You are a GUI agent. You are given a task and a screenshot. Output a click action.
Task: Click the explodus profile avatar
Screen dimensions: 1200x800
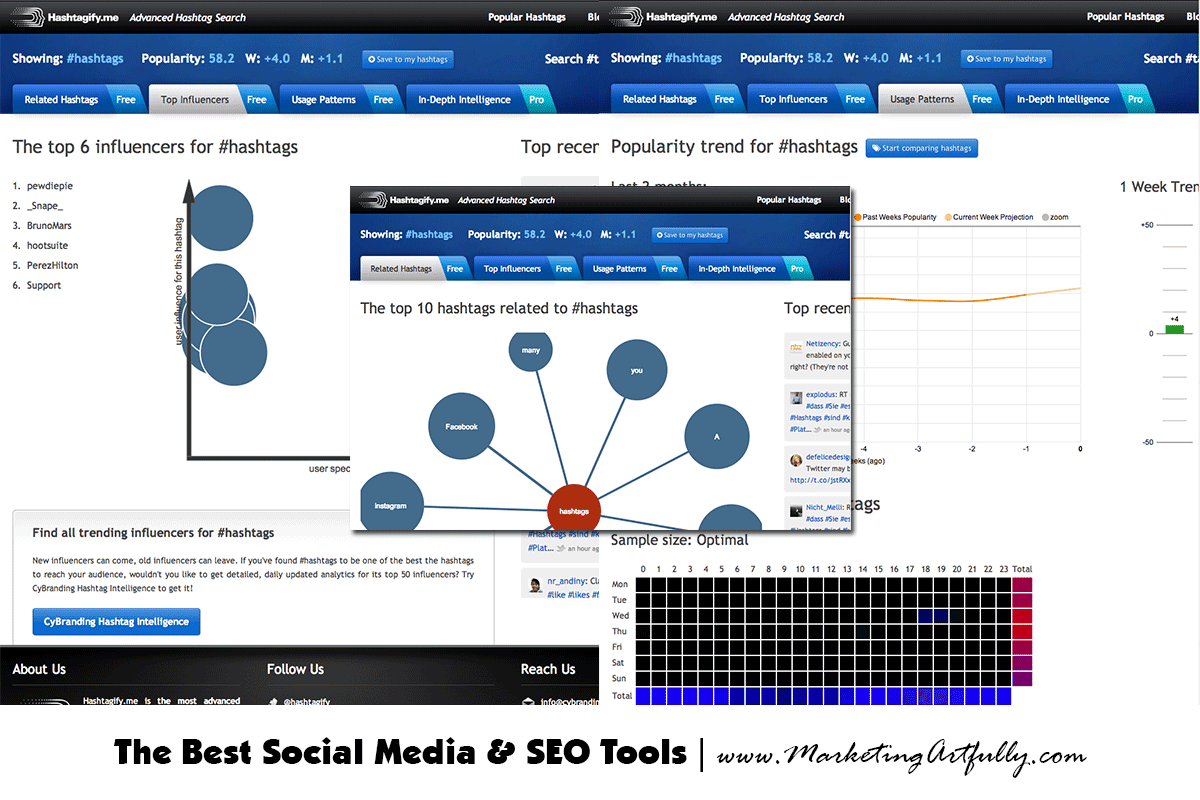(x=796, y=396)
